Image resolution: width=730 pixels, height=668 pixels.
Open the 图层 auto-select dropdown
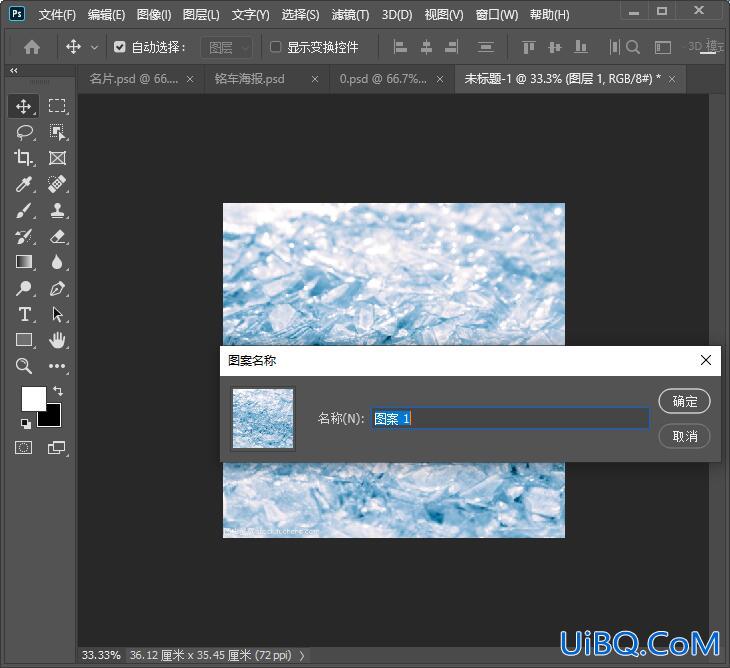point(227,47)
